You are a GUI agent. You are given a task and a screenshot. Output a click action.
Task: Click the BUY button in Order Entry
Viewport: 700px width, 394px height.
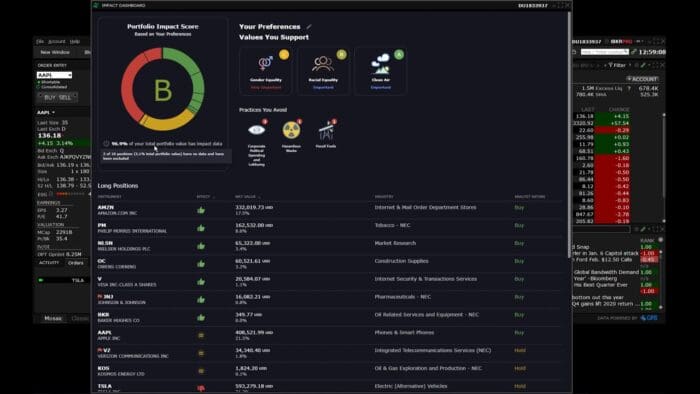[x=50, y=97]
